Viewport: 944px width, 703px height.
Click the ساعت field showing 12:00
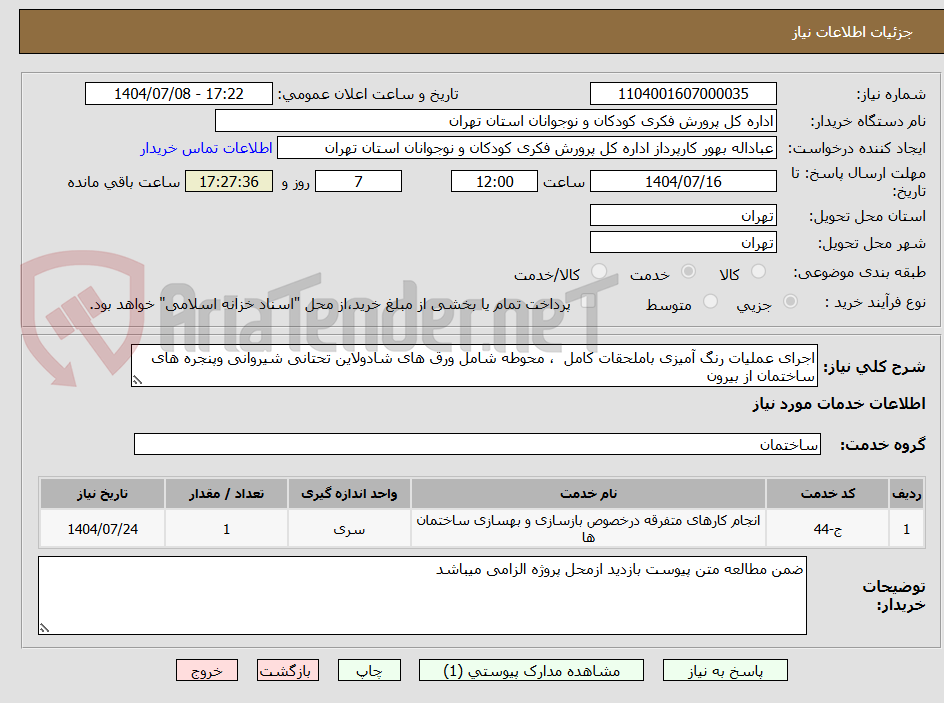pyautogui.click(x=494, y=181)
